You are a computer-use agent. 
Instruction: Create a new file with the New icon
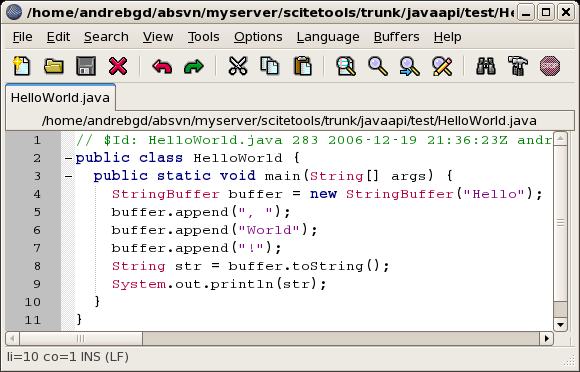pos(21,67)
